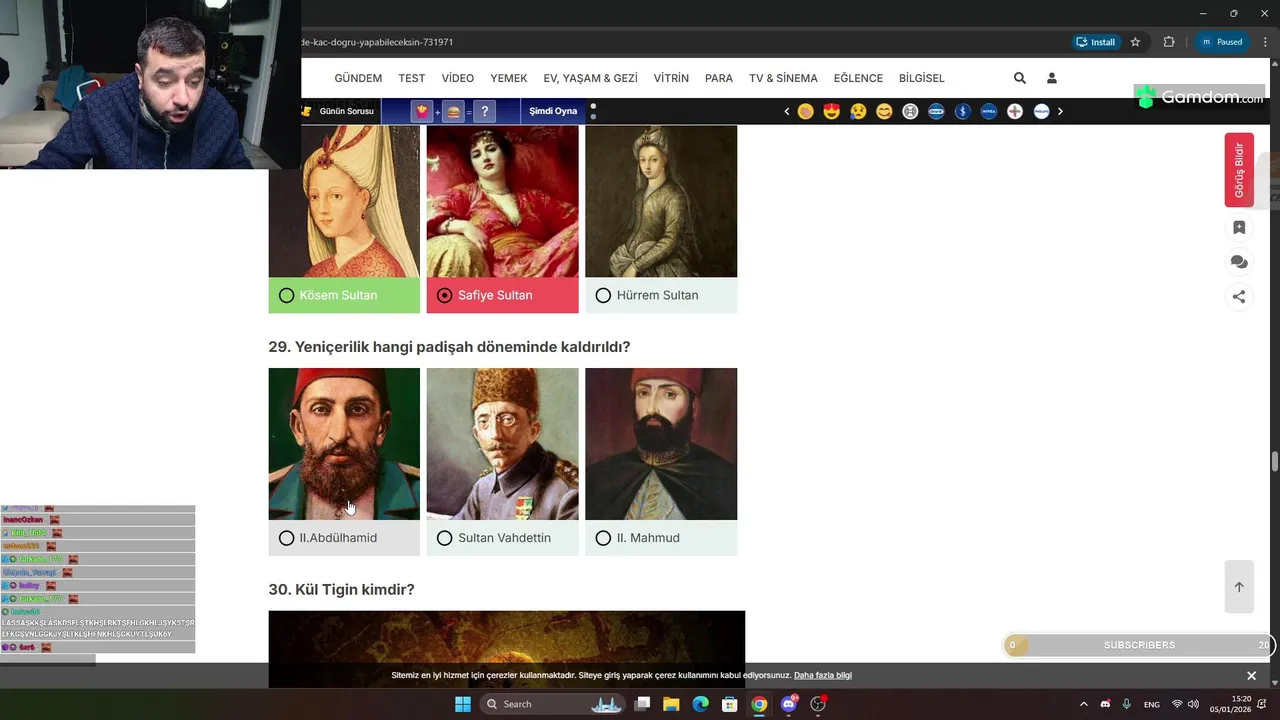Open OBS Studio from the taskbar
Image resolution: width=1280 pixels, height=720 pixels.
(x=818, y=704)
